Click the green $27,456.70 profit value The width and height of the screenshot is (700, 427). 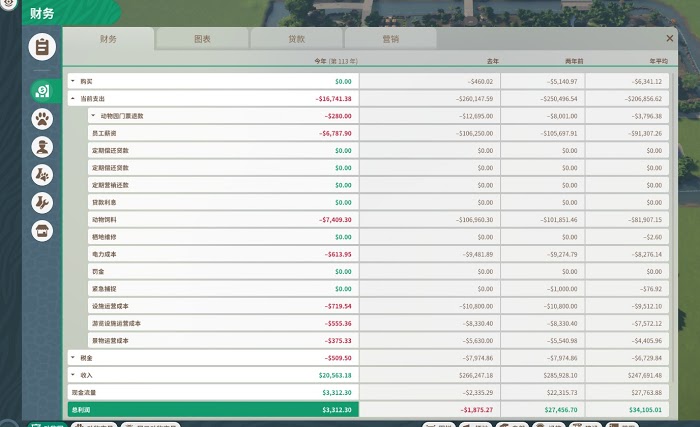click(561, 410)
